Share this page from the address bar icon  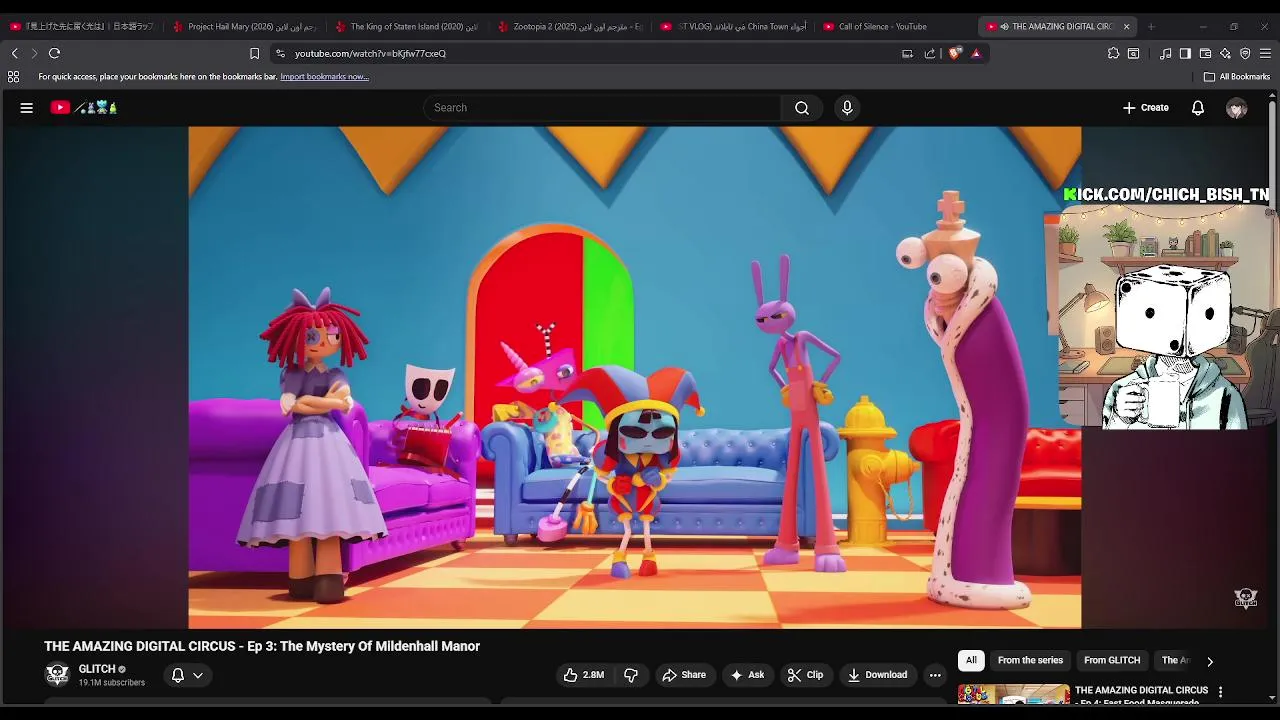coord(930,53)
